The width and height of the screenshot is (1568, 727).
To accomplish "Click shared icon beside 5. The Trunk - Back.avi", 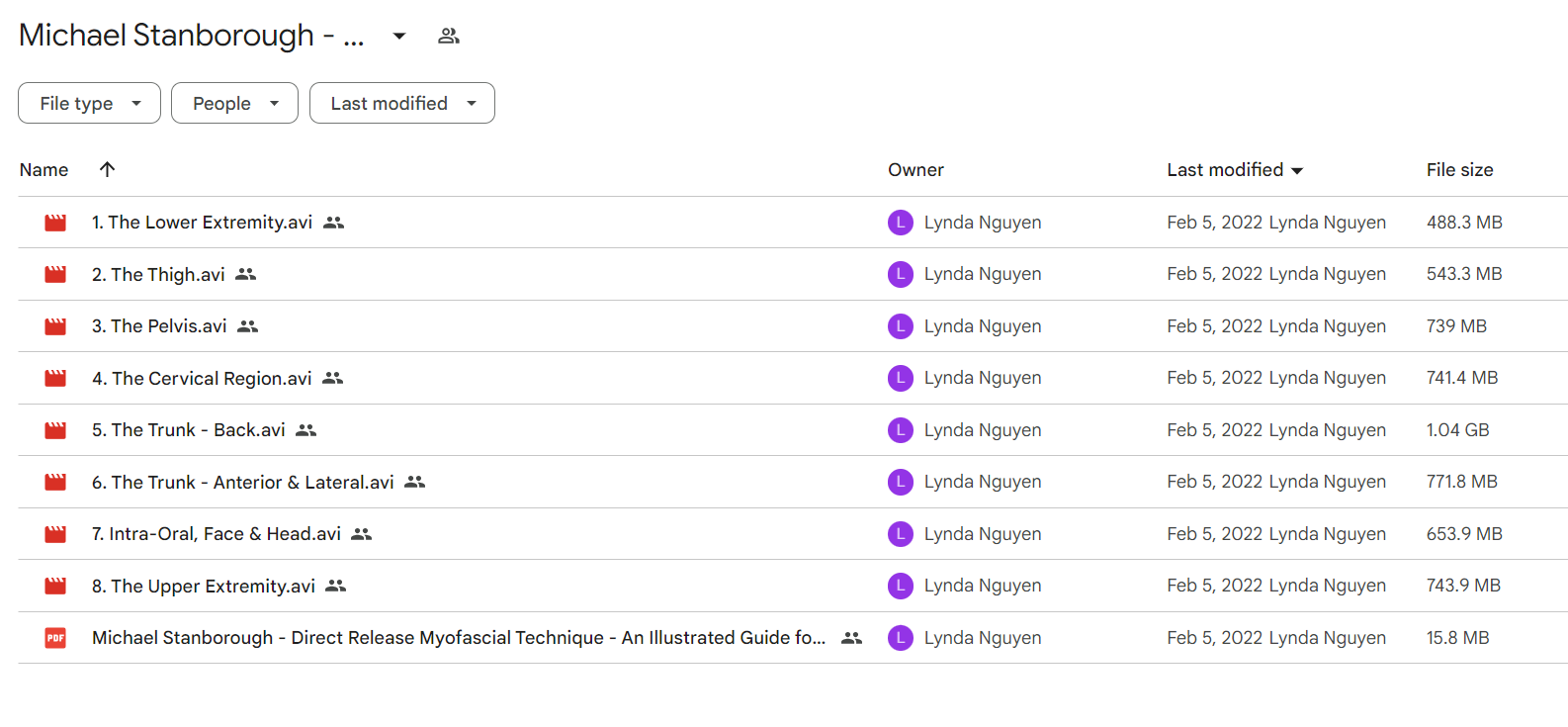I will [306, 430].
